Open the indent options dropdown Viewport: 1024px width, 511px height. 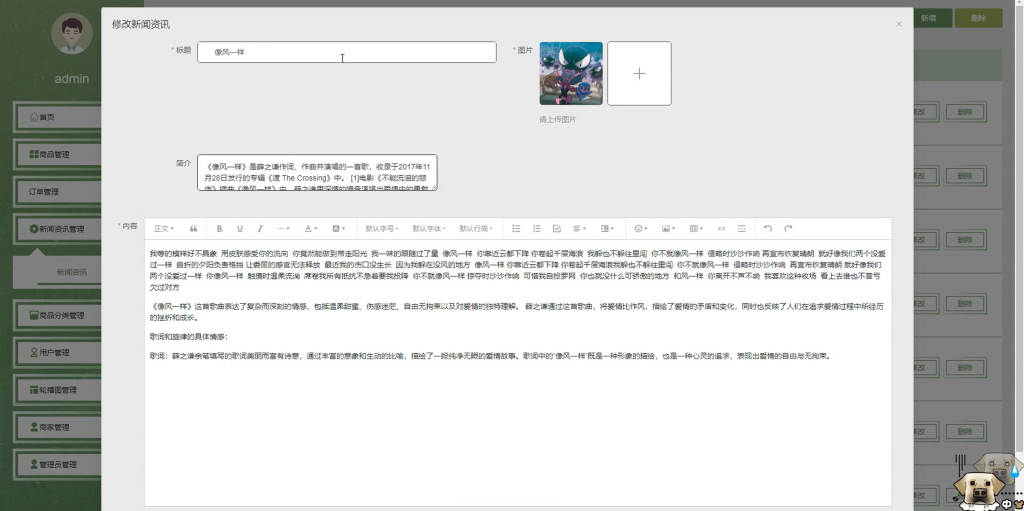(607, 229)
